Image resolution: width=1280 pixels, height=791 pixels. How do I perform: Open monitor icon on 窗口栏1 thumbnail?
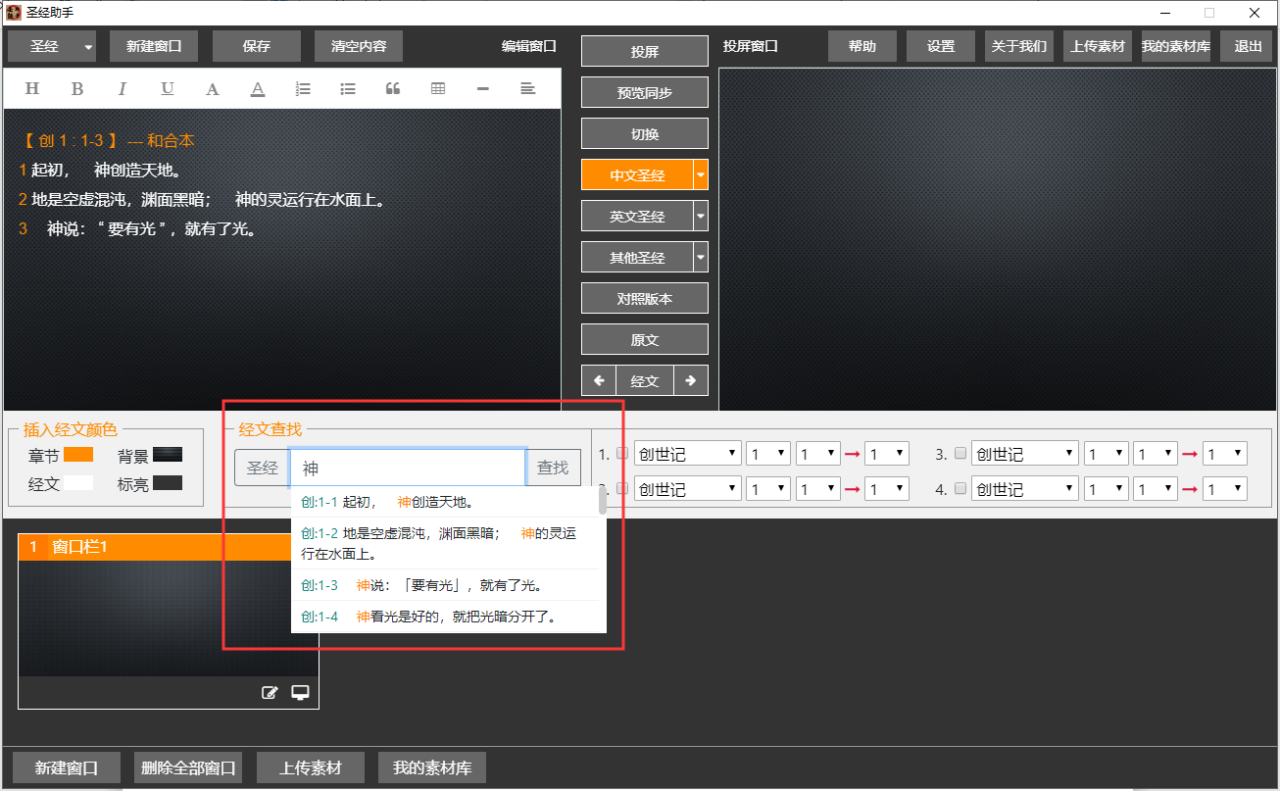(x=300, y=693)
